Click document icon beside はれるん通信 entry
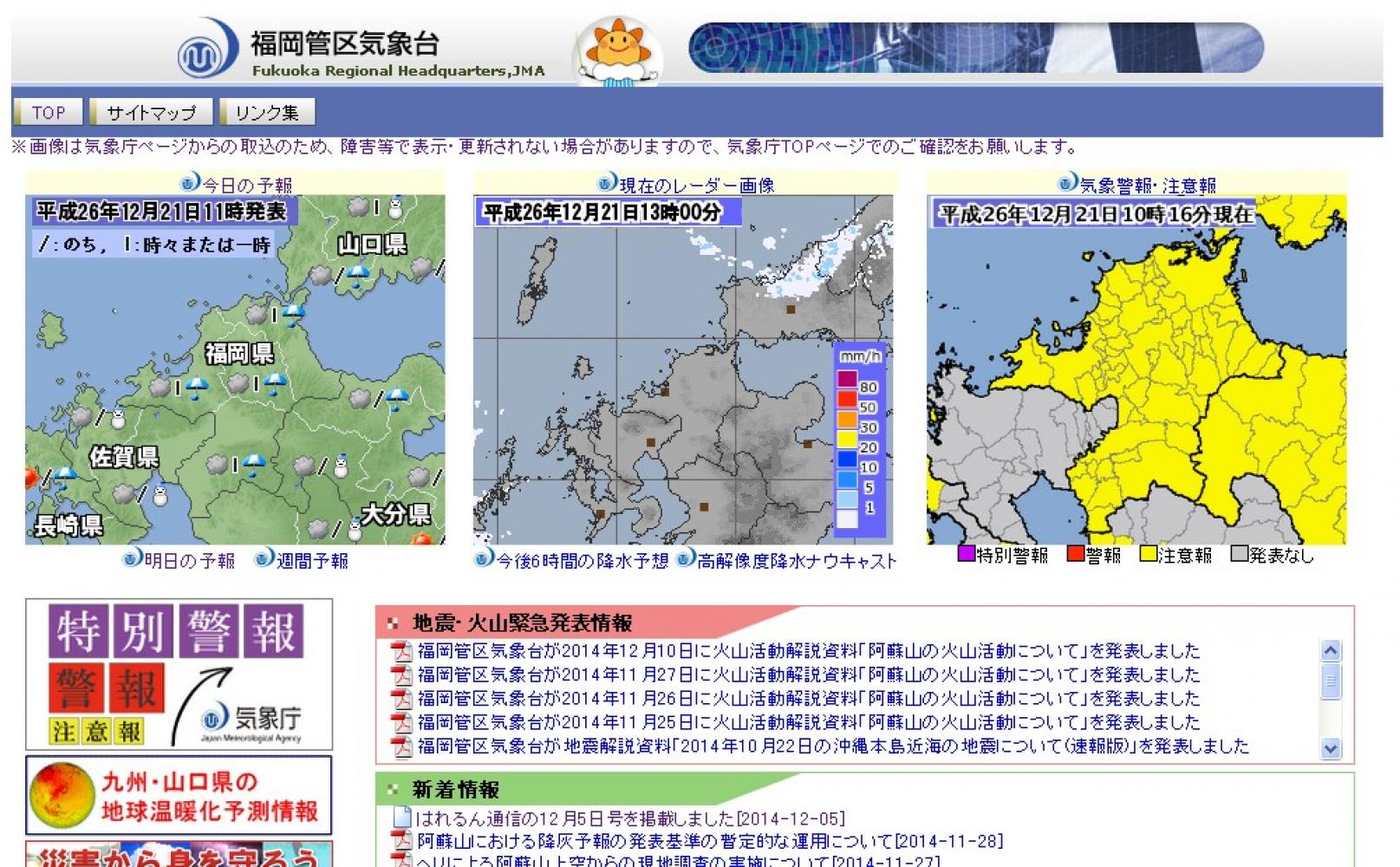 tap(401, 818)
